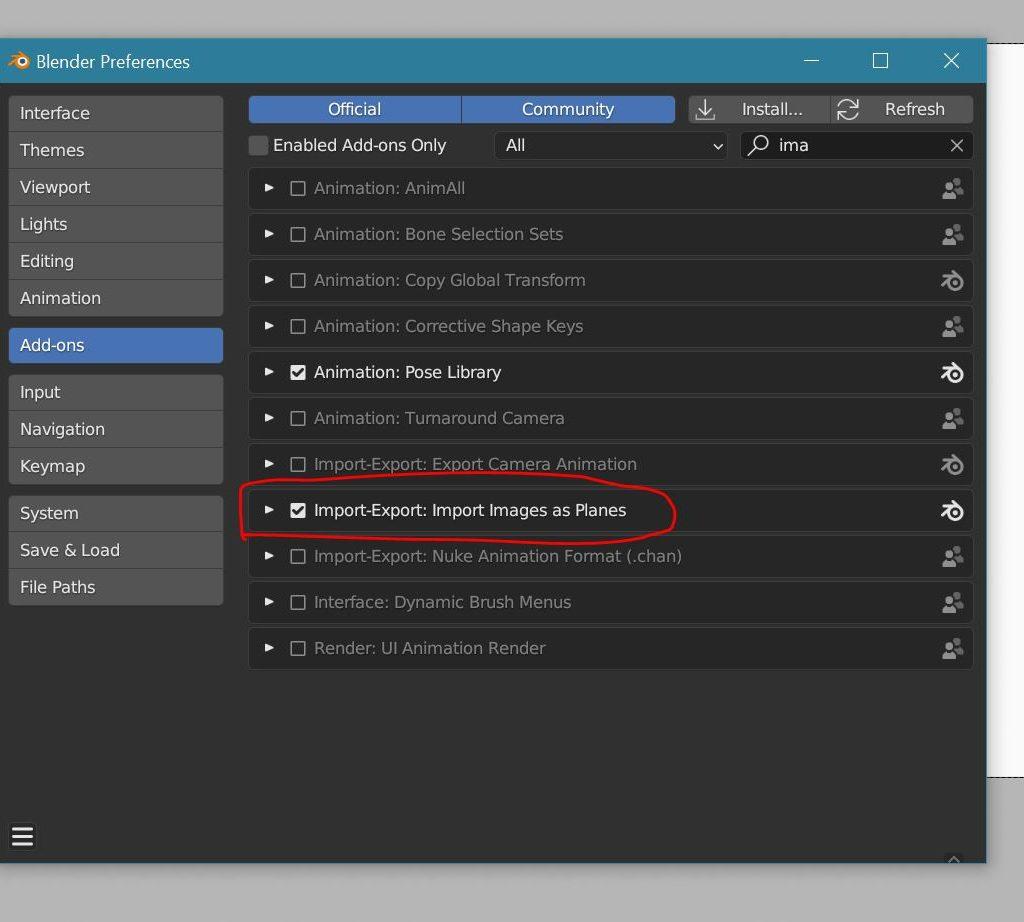Click community icon on Corrective Shape Keys row
The image size is (1024, 922).
click(x=952, y=326)
